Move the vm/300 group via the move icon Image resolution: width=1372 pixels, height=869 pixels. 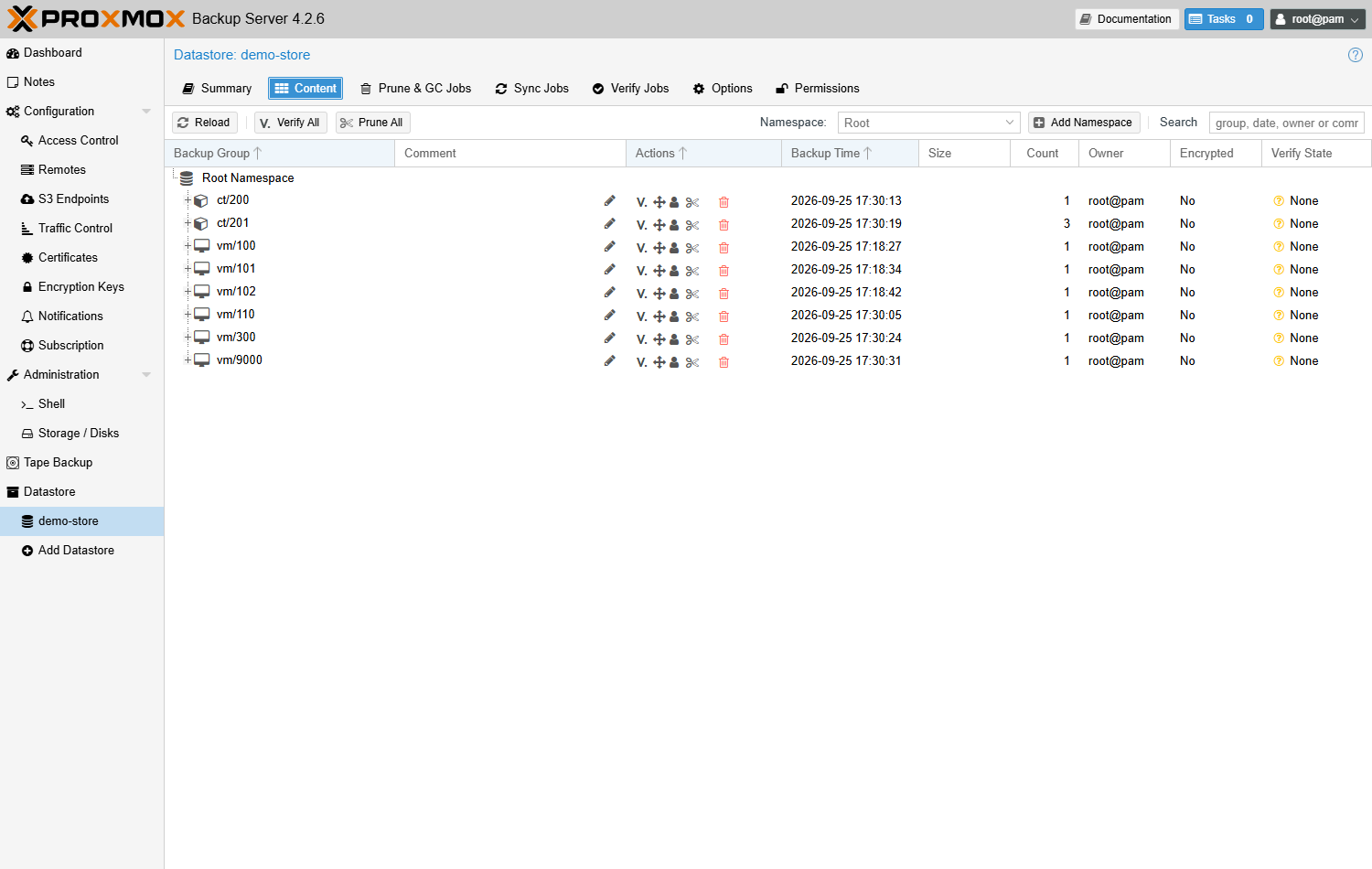pyautogui.click(x=659, y=339)
